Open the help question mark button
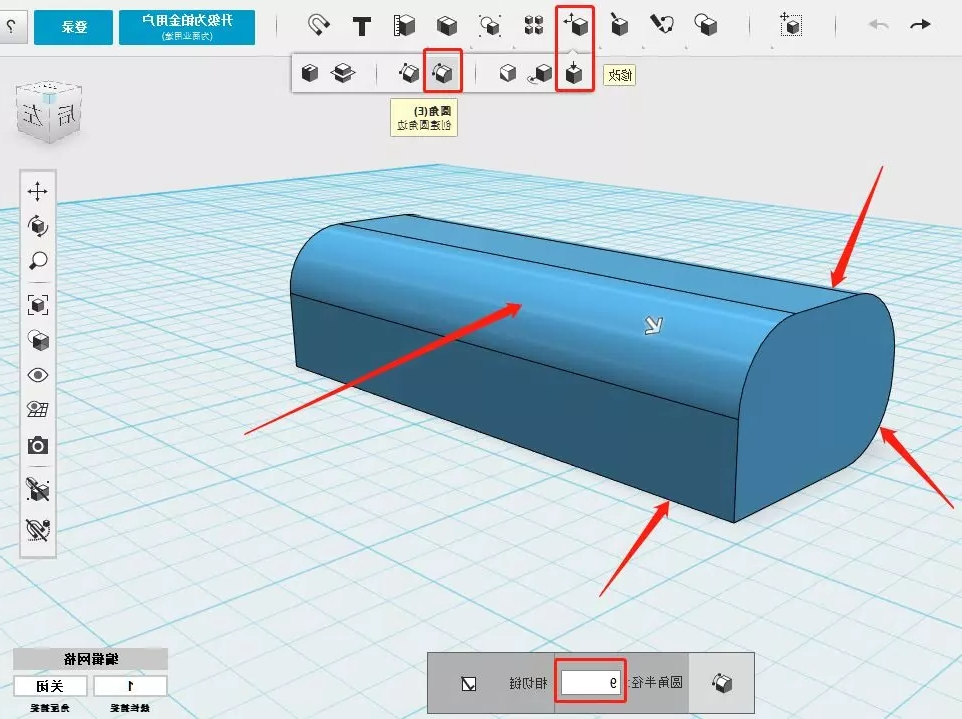 (x=12, y=26)
